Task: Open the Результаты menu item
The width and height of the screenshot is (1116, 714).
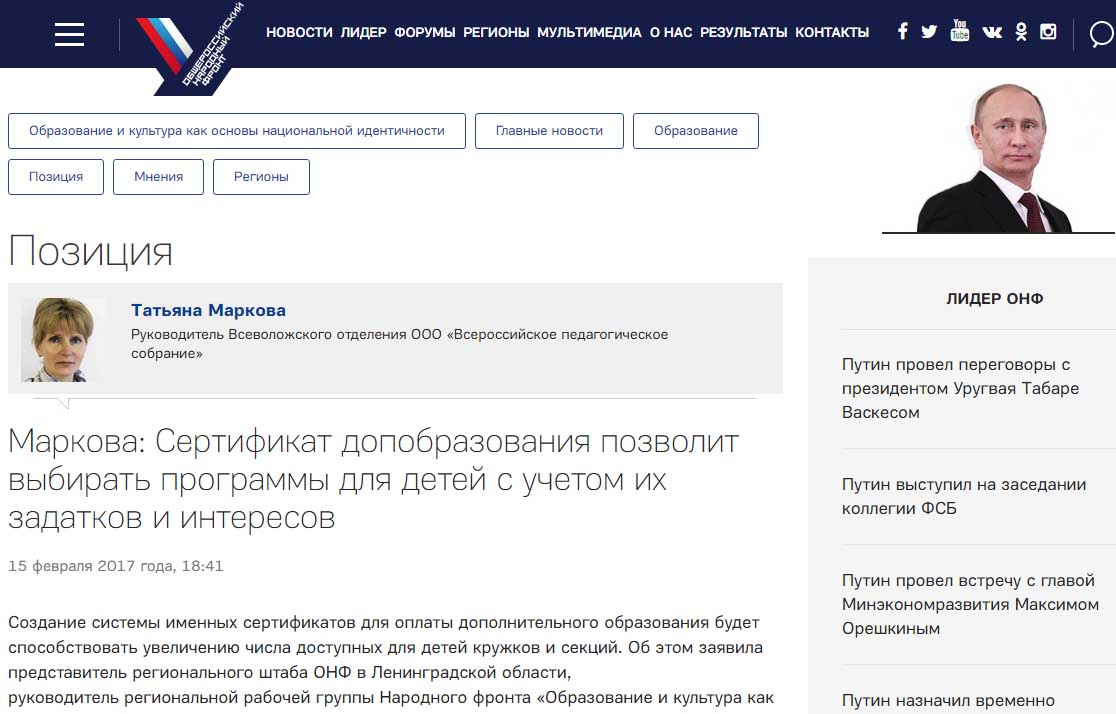Action: click(x=744, y=33)
